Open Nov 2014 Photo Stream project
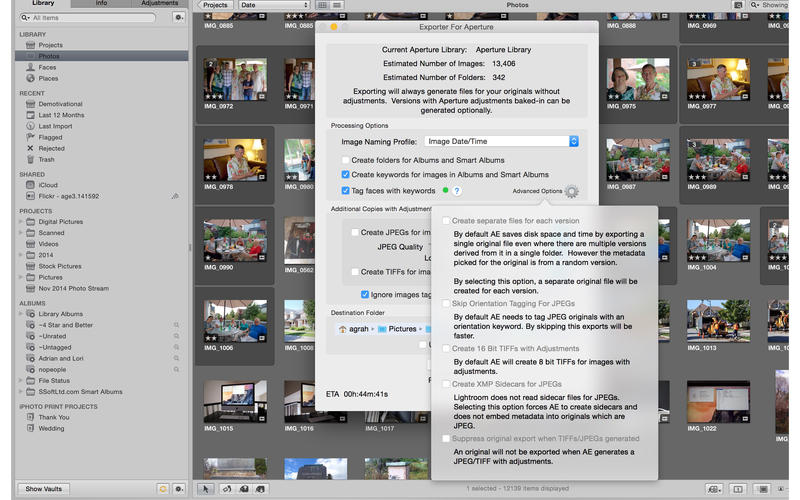Viewport: 800px width, 500px height. (x=73, y=289)
